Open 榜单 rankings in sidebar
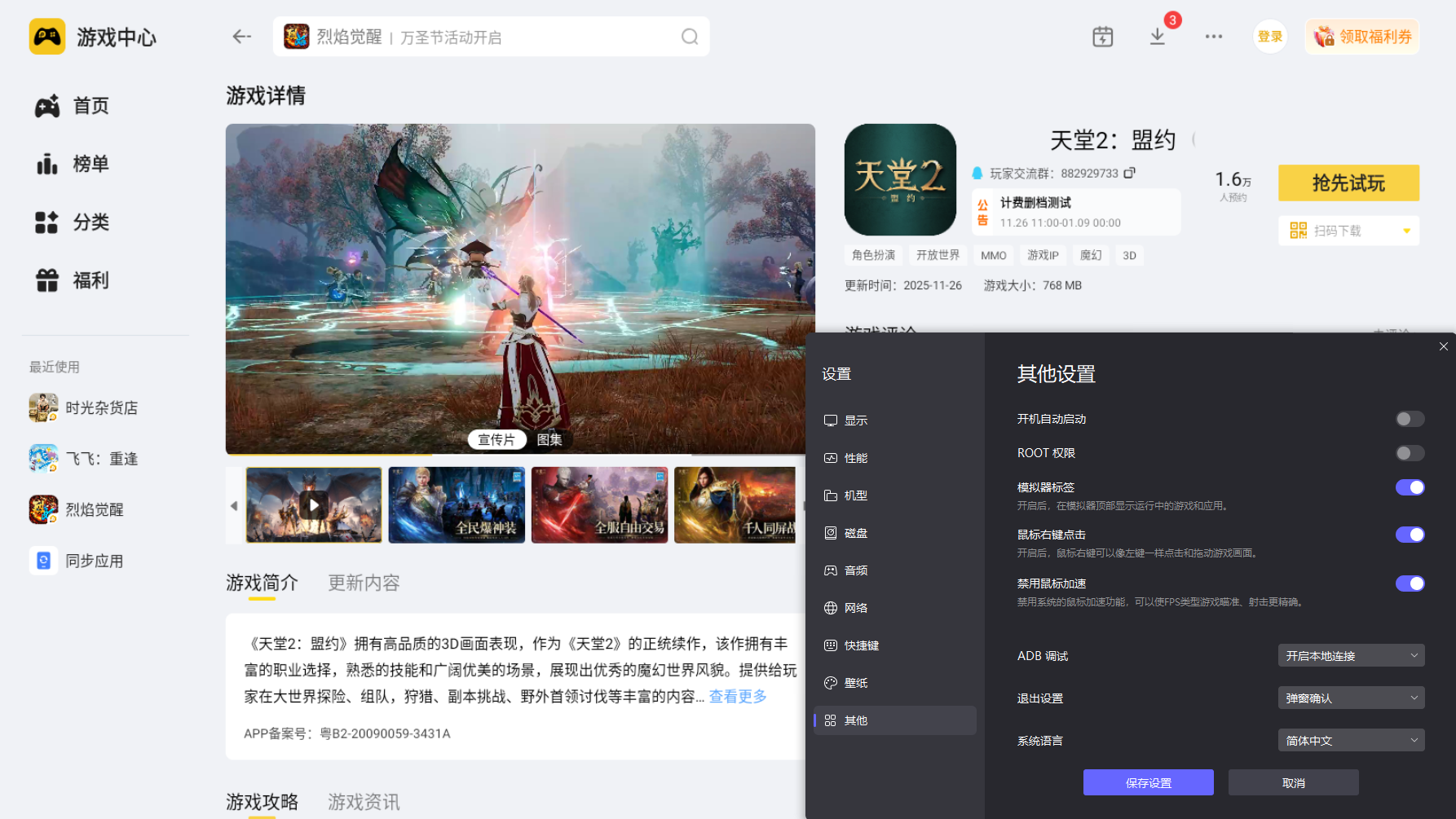 tap(72, 164)
